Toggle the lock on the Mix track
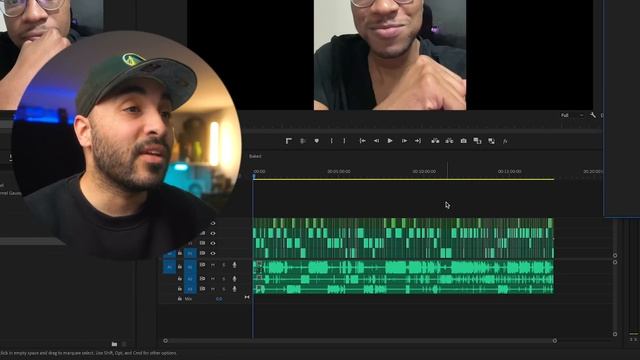 pos(180,299)
